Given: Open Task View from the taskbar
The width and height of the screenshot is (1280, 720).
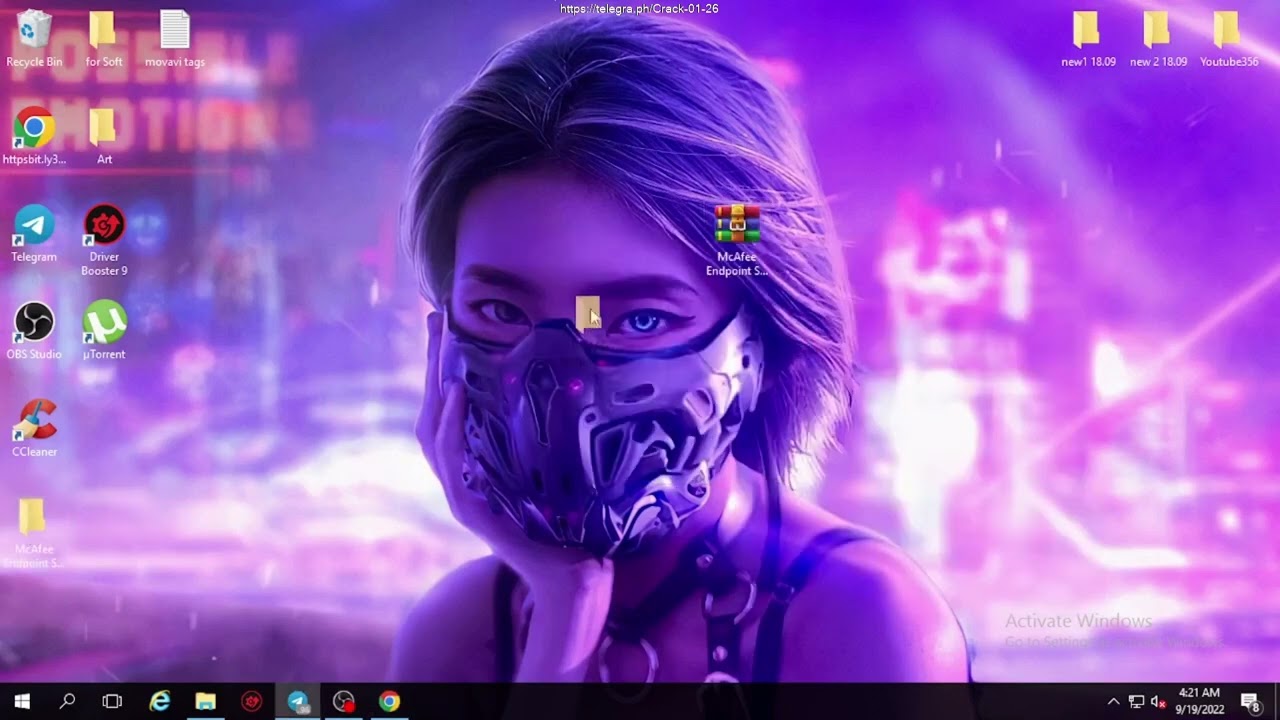Looking at the screenshot, I should click(x=112, y=701).
